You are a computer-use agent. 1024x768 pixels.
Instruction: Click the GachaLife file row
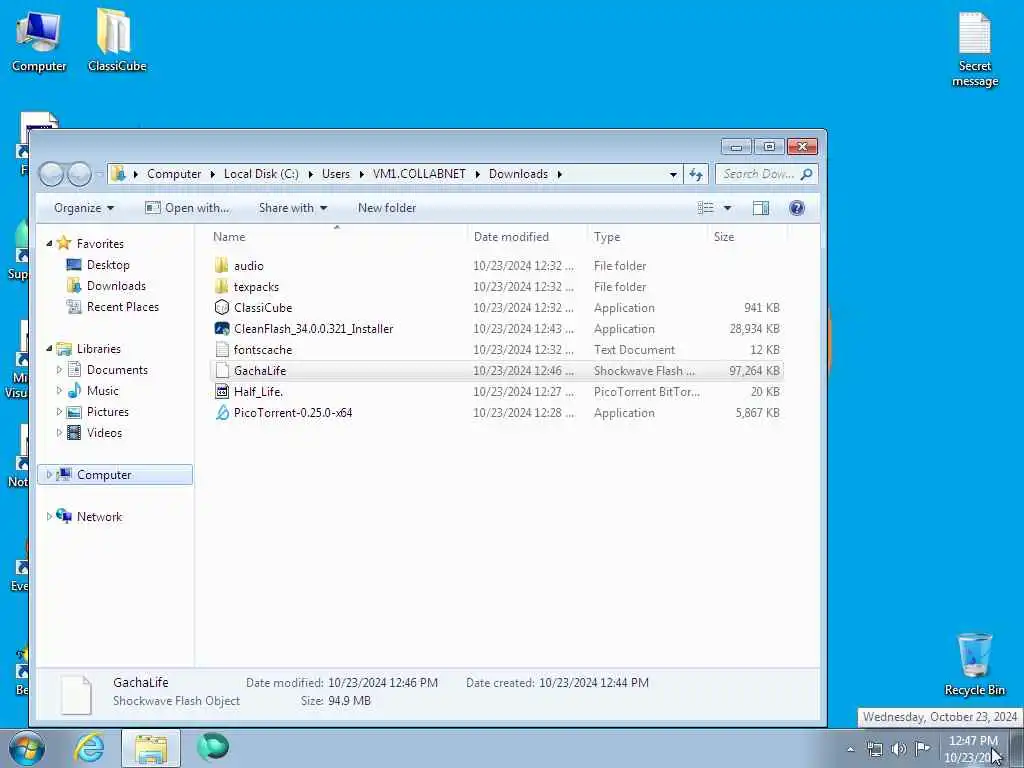[x=496, y=371]
